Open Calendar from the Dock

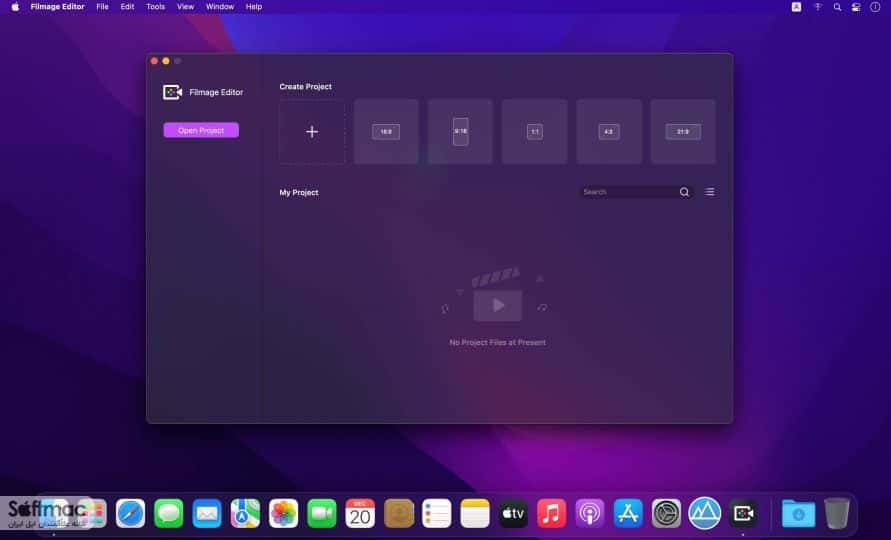(360, 513)
